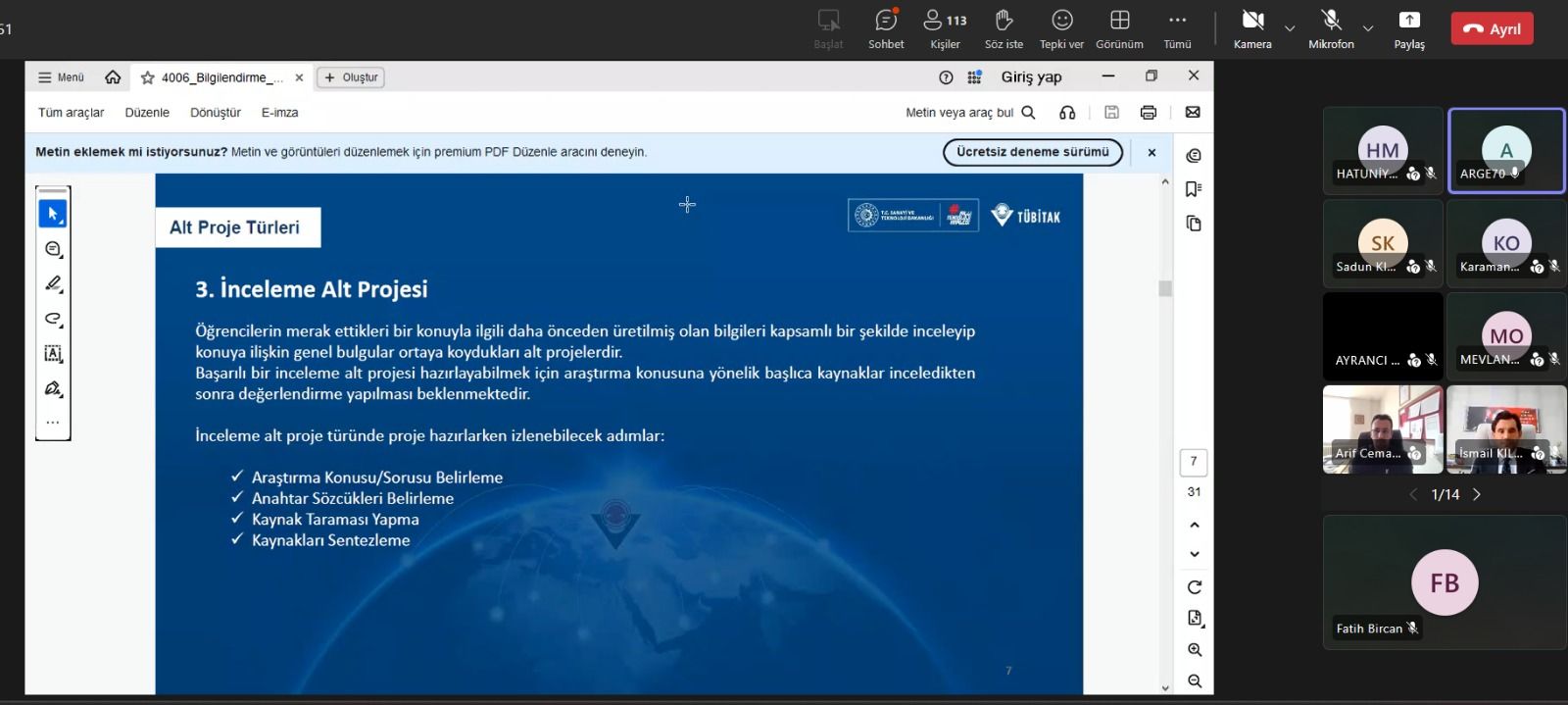Open the page thumbnails copy panel
This screenshot has height=705, width=1568.
click(1194, 224)
